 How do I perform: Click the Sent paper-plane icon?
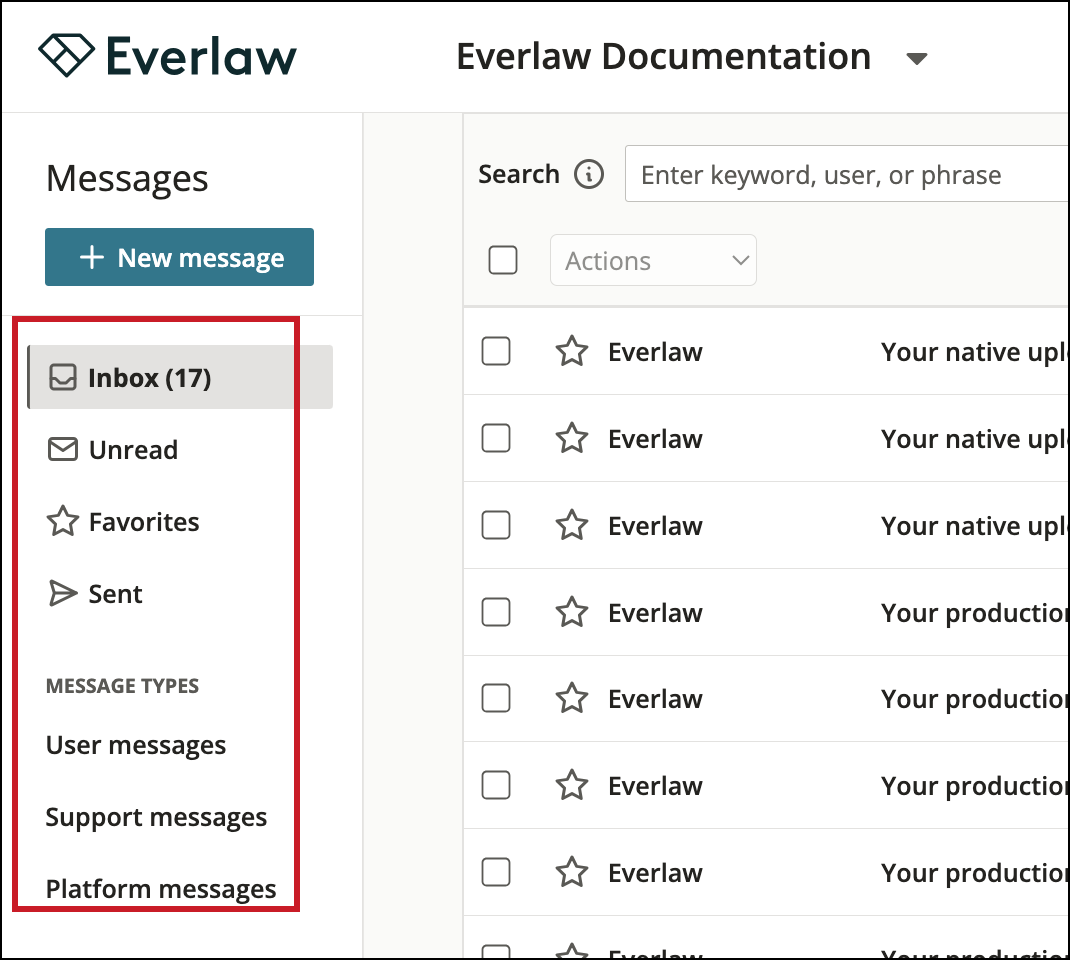[x=63, y=594]
